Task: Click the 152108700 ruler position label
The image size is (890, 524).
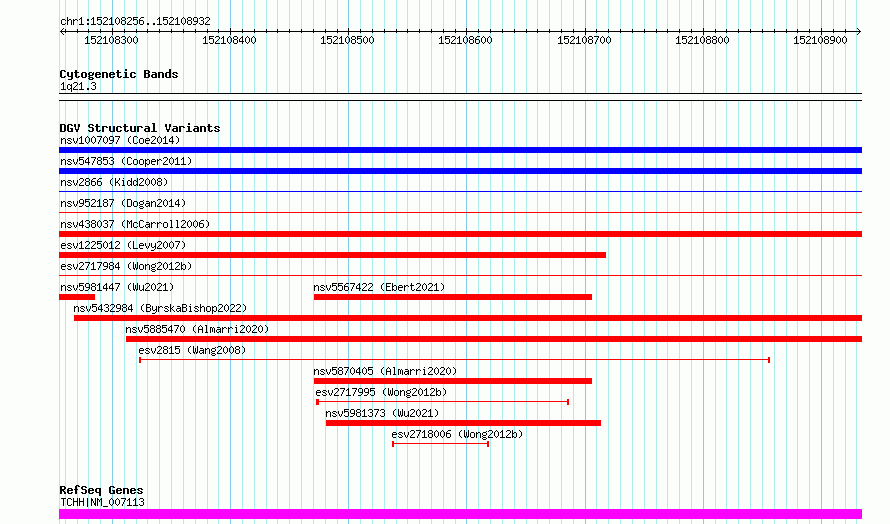Action: [x=584, y=40]
